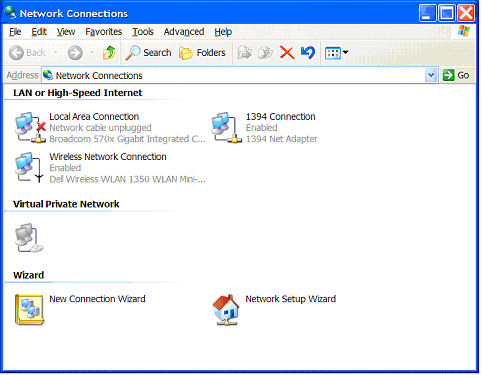Open the Favorites menu
Viewport: 482px width, 375px height.
pyautogui.click(x=104, y=32)
